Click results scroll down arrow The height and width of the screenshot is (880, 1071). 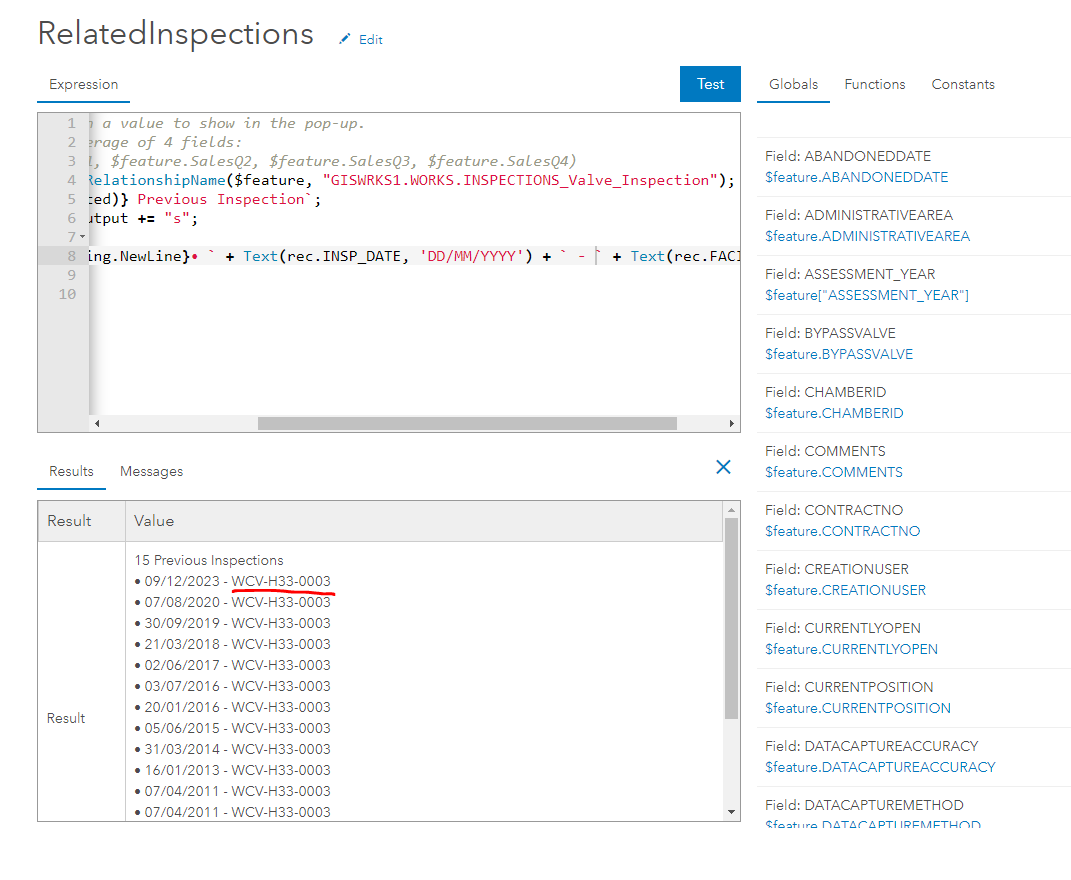pos(731,811)
